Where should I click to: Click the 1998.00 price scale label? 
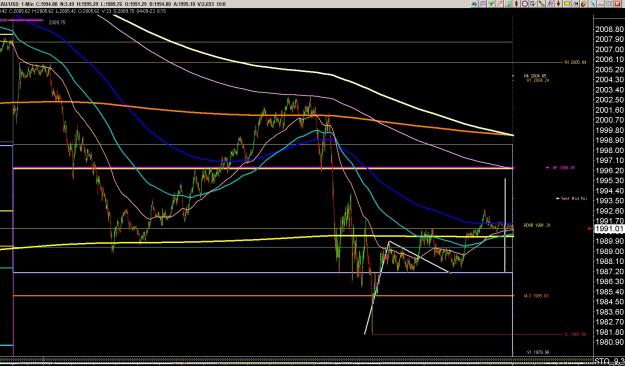[609, 150]
